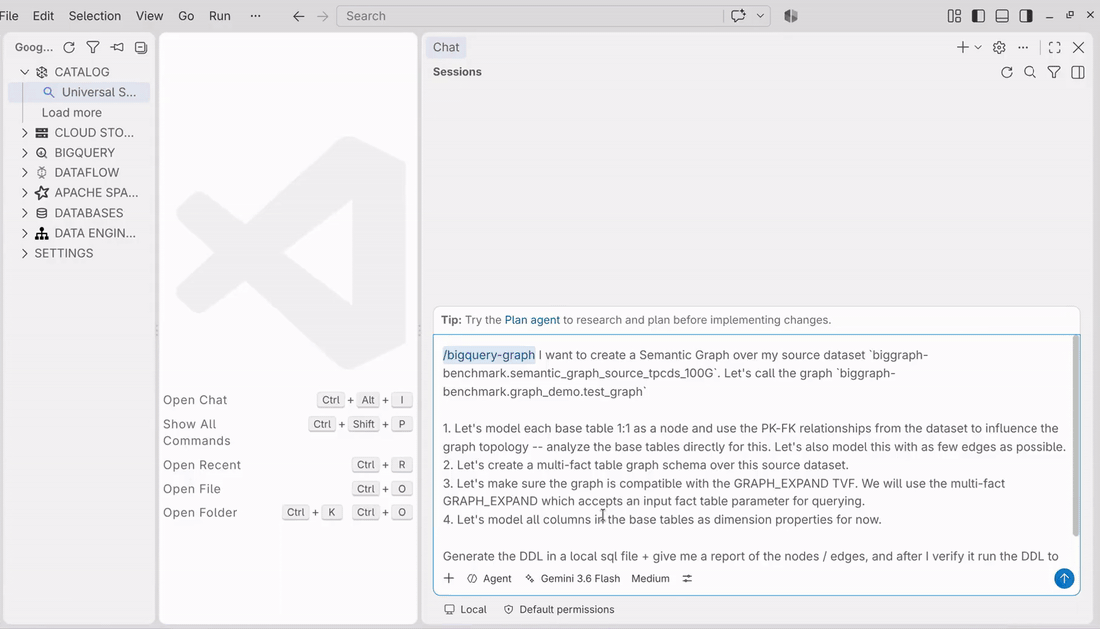Toggle the sessions side-by-side layout icon

[1078, 72]
